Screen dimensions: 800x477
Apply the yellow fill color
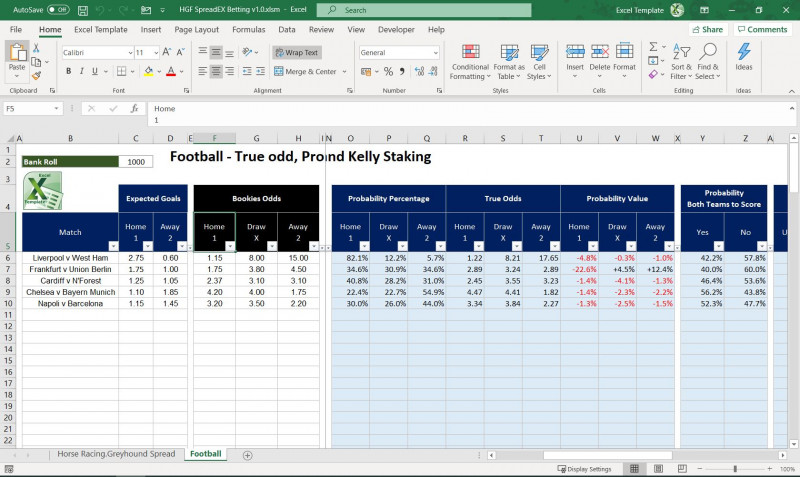click(148, 71)
